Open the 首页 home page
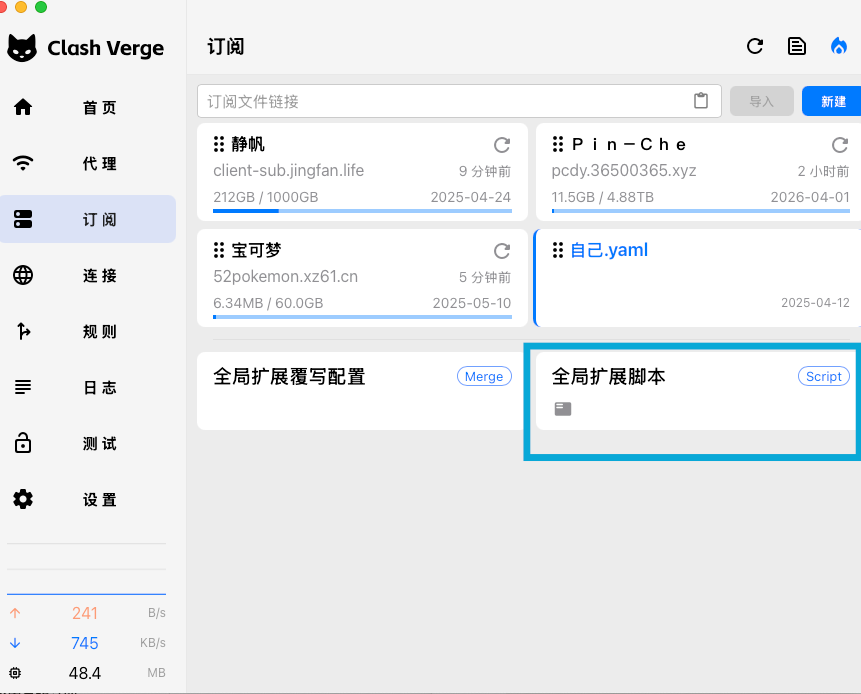The image size is (861, 694). click(x=88, y=107)
